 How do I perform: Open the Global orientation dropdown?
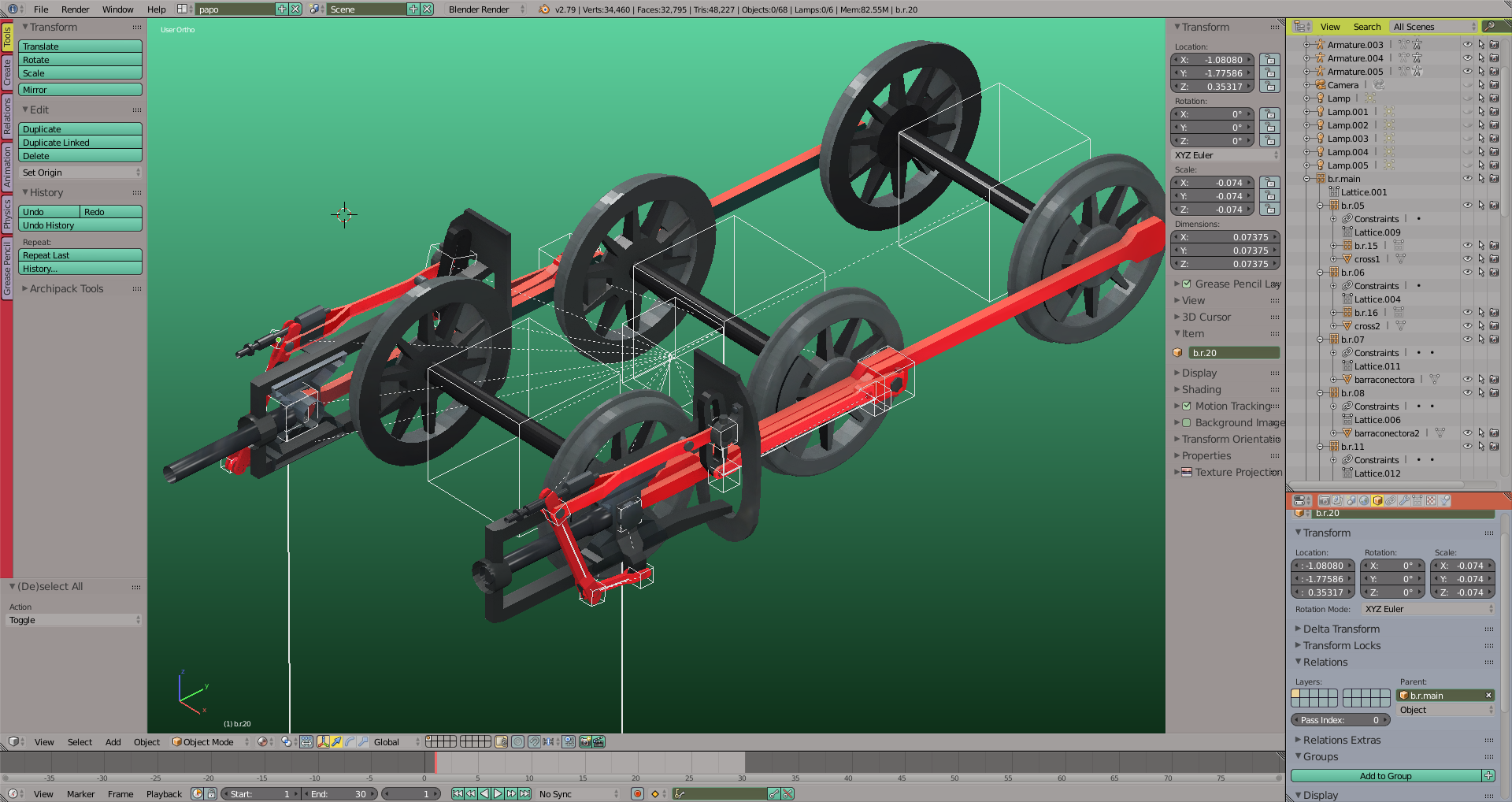pos(396,741)
